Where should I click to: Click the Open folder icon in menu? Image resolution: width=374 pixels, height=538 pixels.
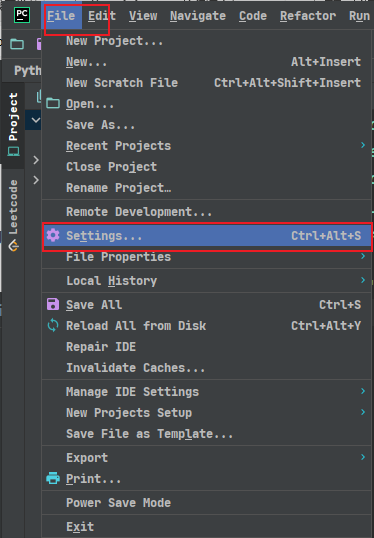point(53,103)
